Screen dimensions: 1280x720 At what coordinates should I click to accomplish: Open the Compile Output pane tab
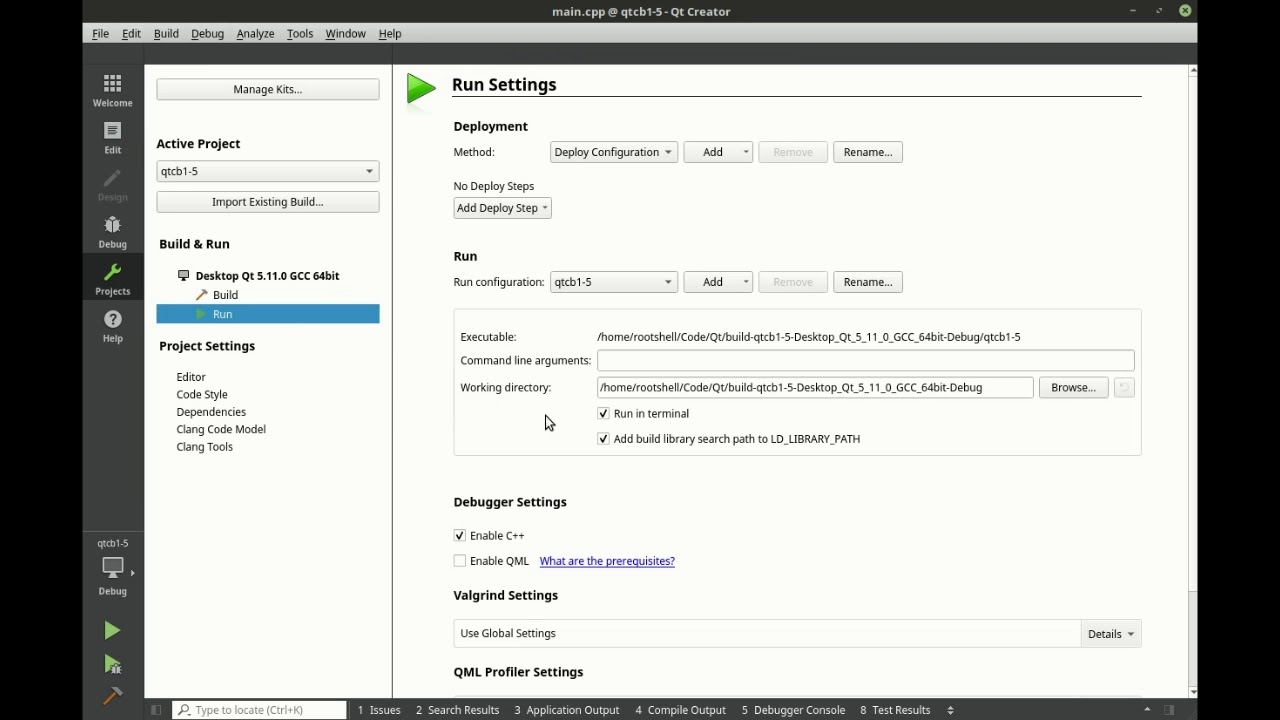(680, 710)
